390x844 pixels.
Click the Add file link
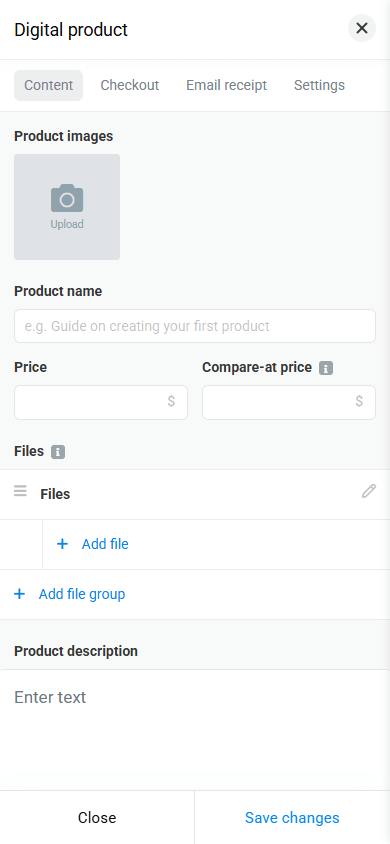[105, 544]
